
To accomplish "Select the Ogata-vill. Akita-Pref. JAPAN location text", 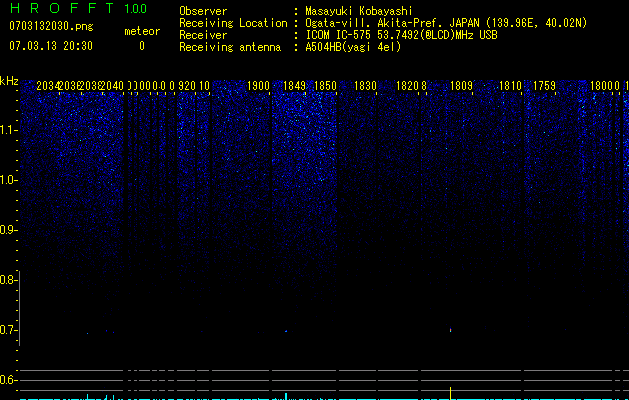I will [446, 23].
